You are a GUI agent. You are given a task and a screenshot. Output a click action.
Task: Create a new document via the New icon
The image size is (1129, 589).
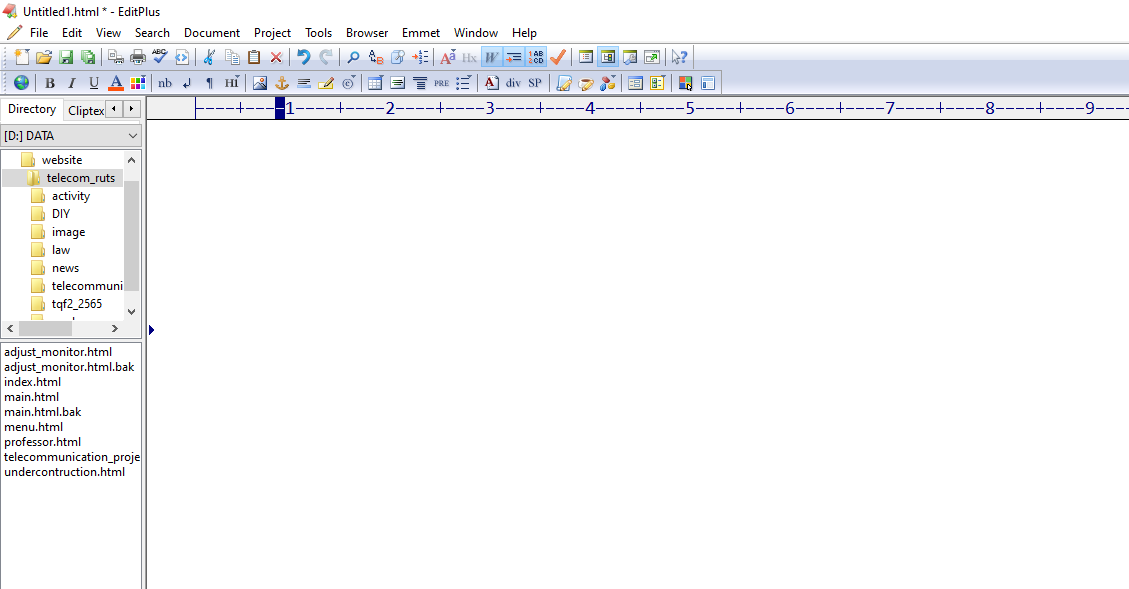22,57
